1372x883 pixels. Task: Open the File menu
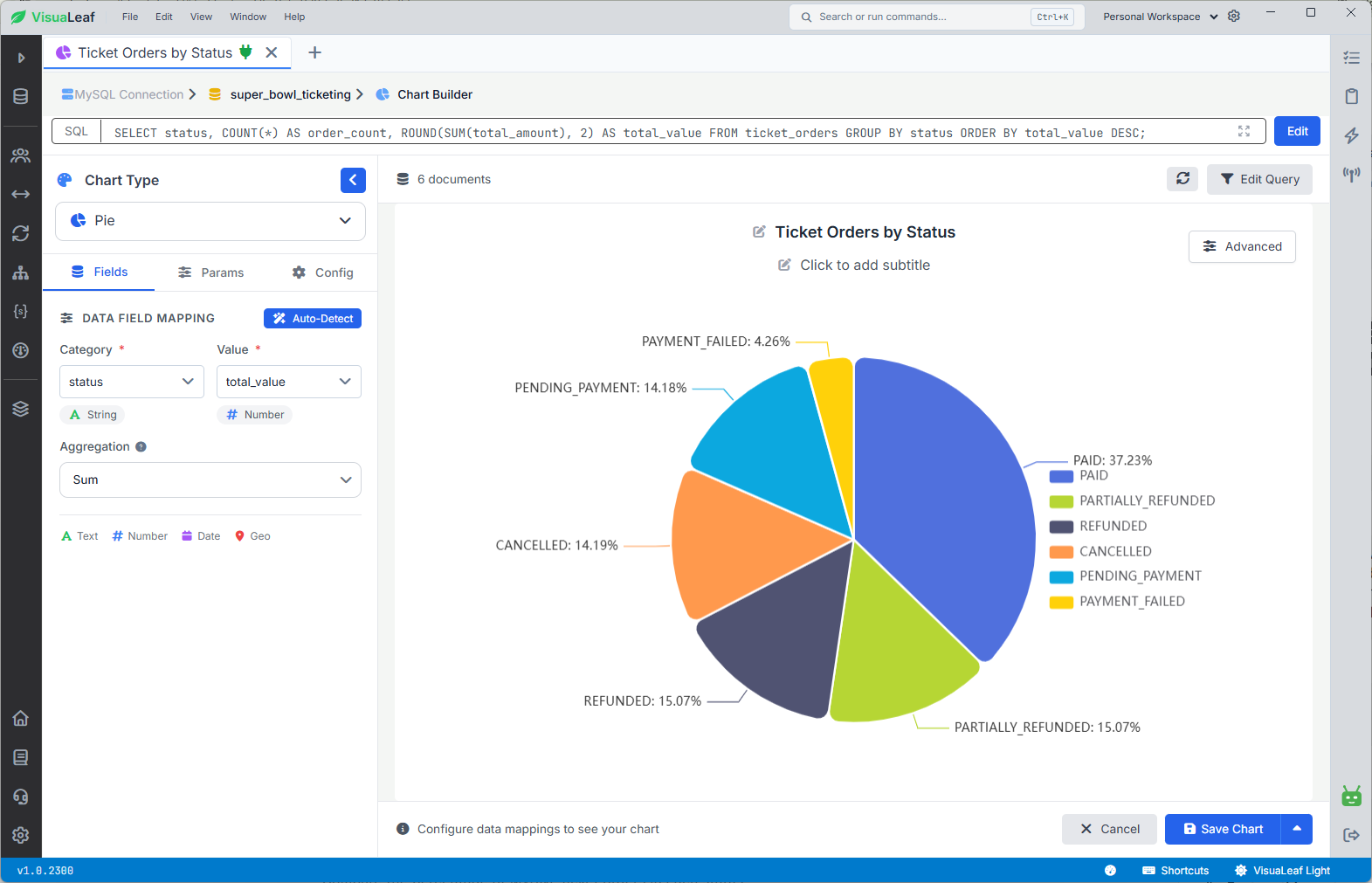pos(130,17)
